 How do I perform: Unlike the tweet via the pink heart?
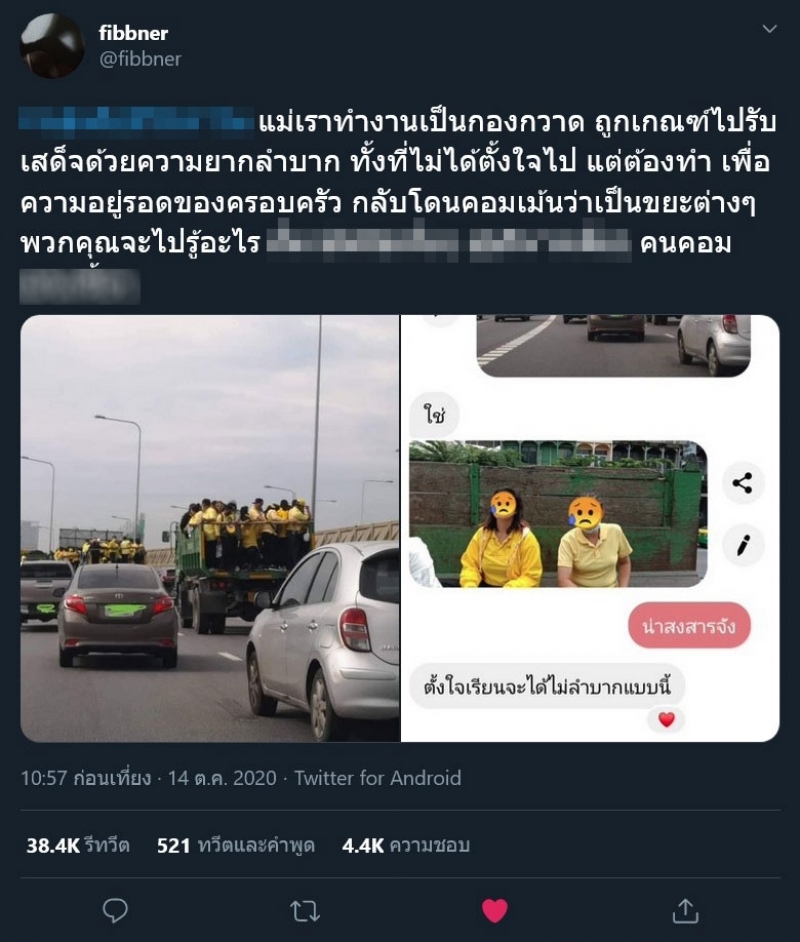(495, 911)
